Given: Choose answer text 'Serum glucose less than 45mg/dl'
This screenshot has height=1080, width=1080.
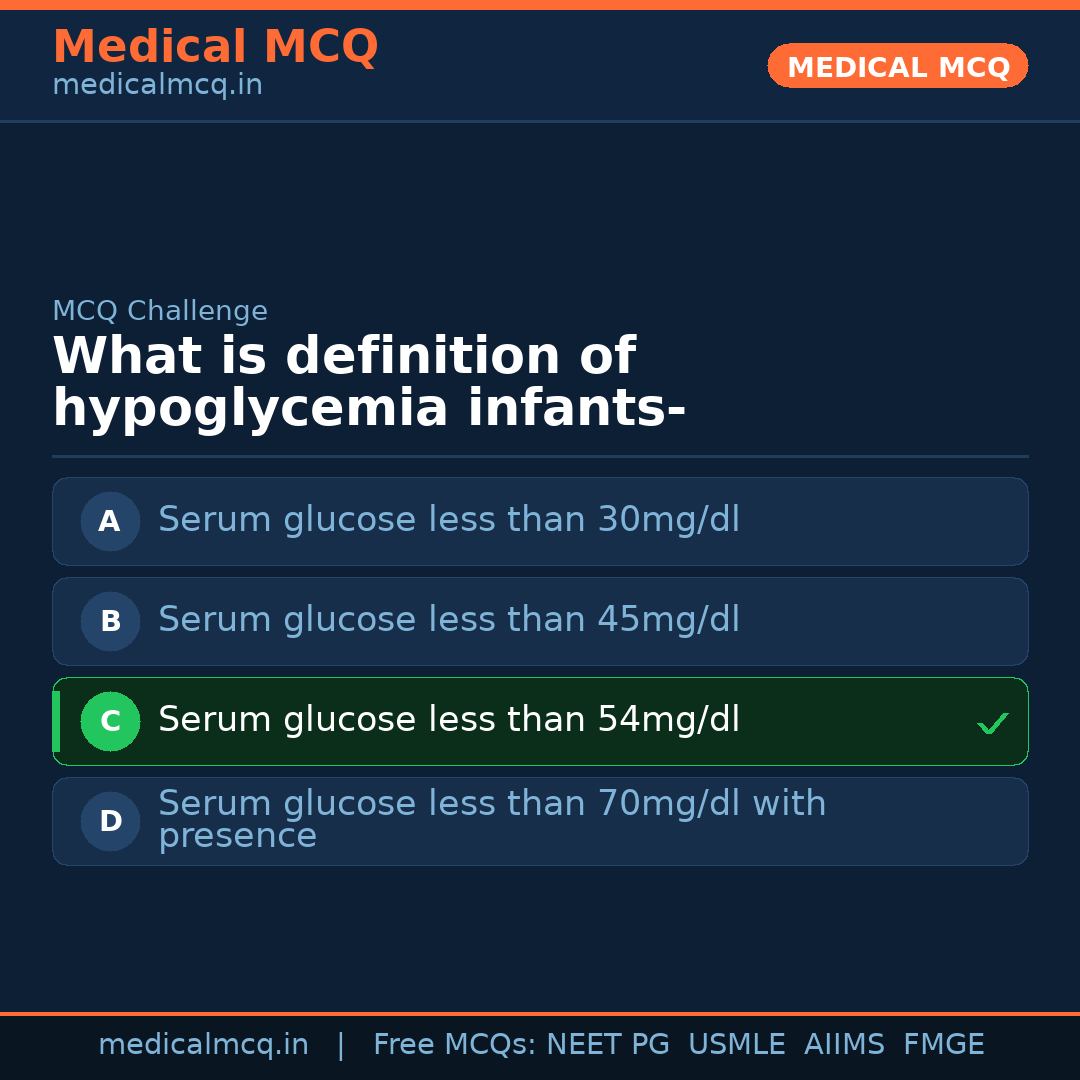Looking at the screenshot, I should 448,620.
